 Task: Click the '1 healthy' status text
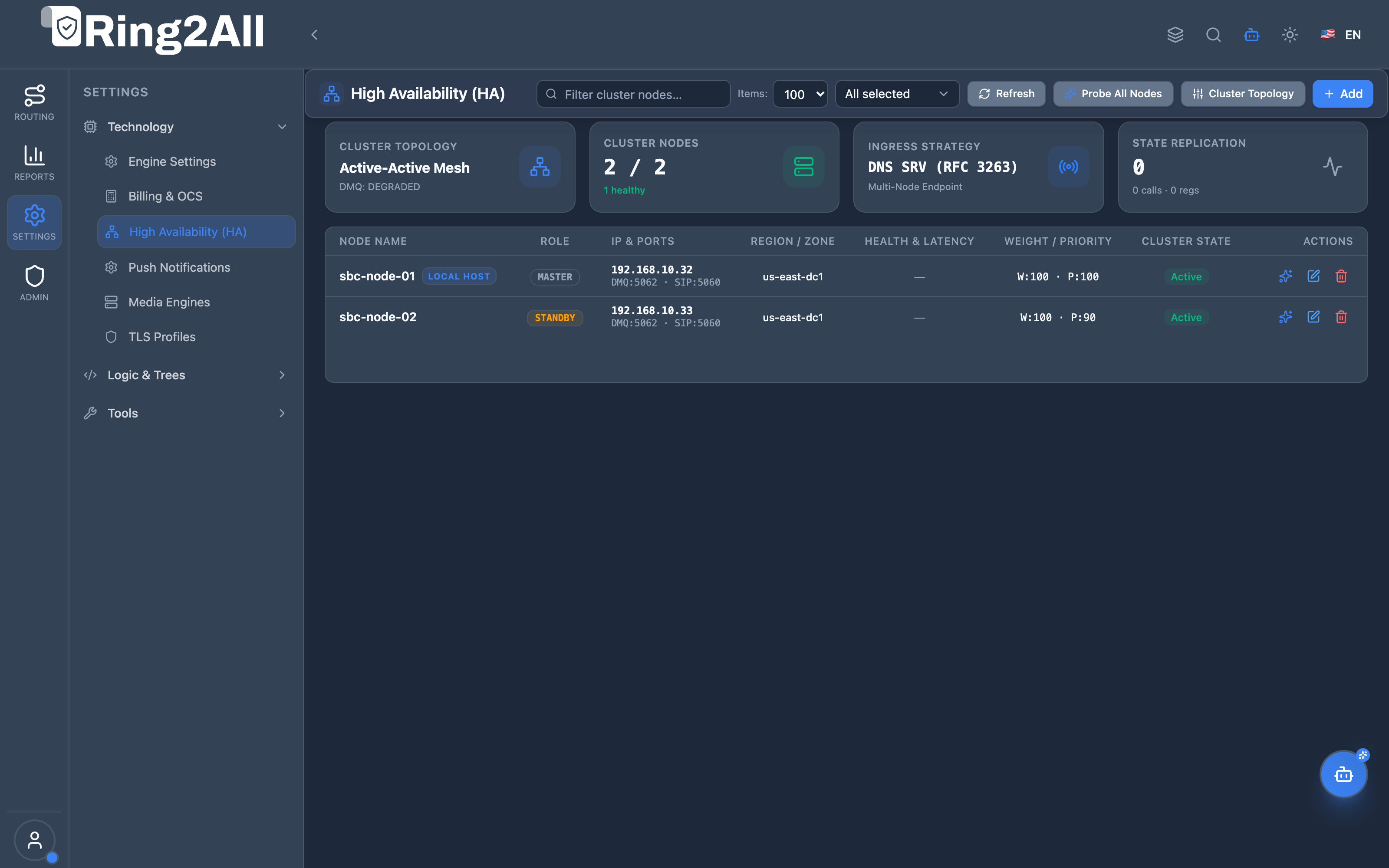[624, 190]
